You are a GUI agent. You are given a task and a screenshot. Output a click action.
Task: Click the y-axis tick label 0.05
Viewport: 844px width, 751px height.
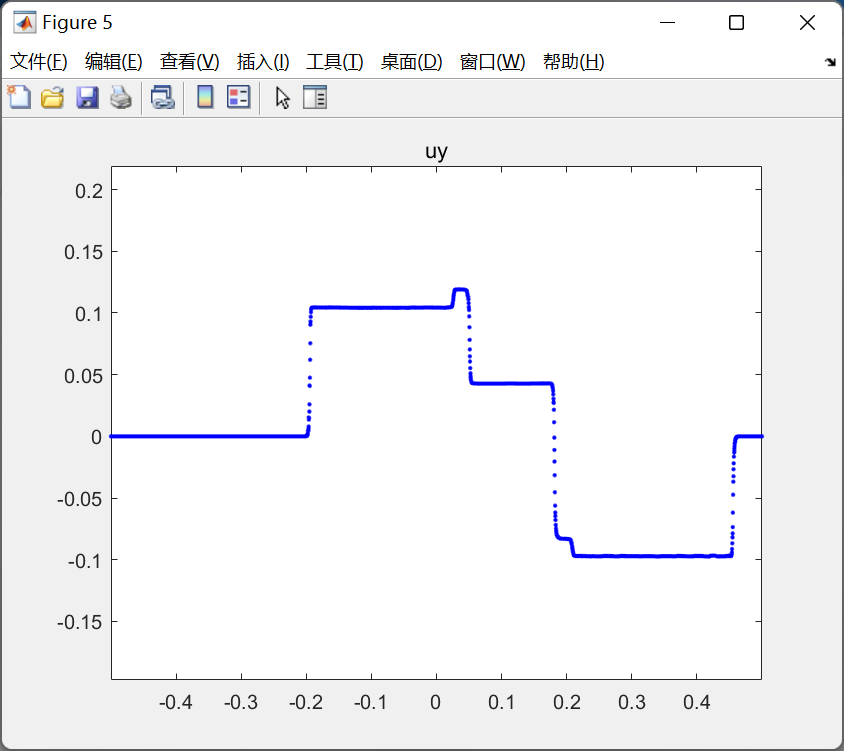[x=83, y=376]
